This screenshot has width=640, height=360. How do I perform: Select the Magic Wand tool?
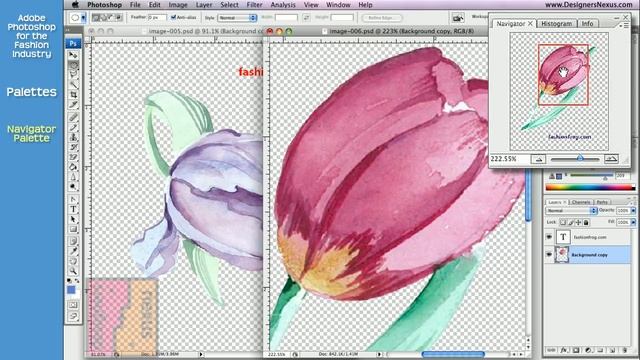(73, 84)
